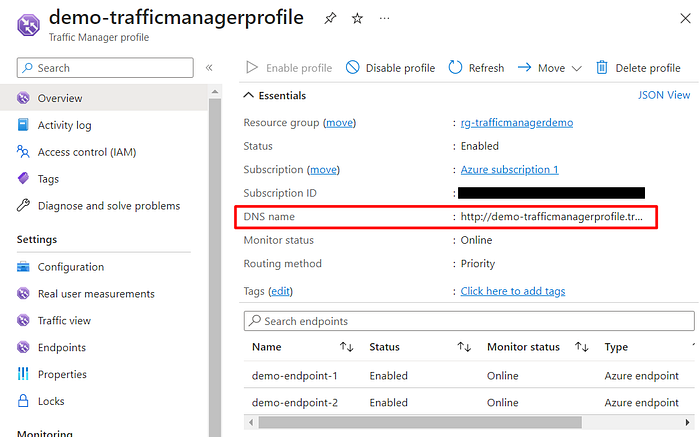Click the Access control people icon
The height and width of the screenshot is (437, 700).
click(23, 151)
